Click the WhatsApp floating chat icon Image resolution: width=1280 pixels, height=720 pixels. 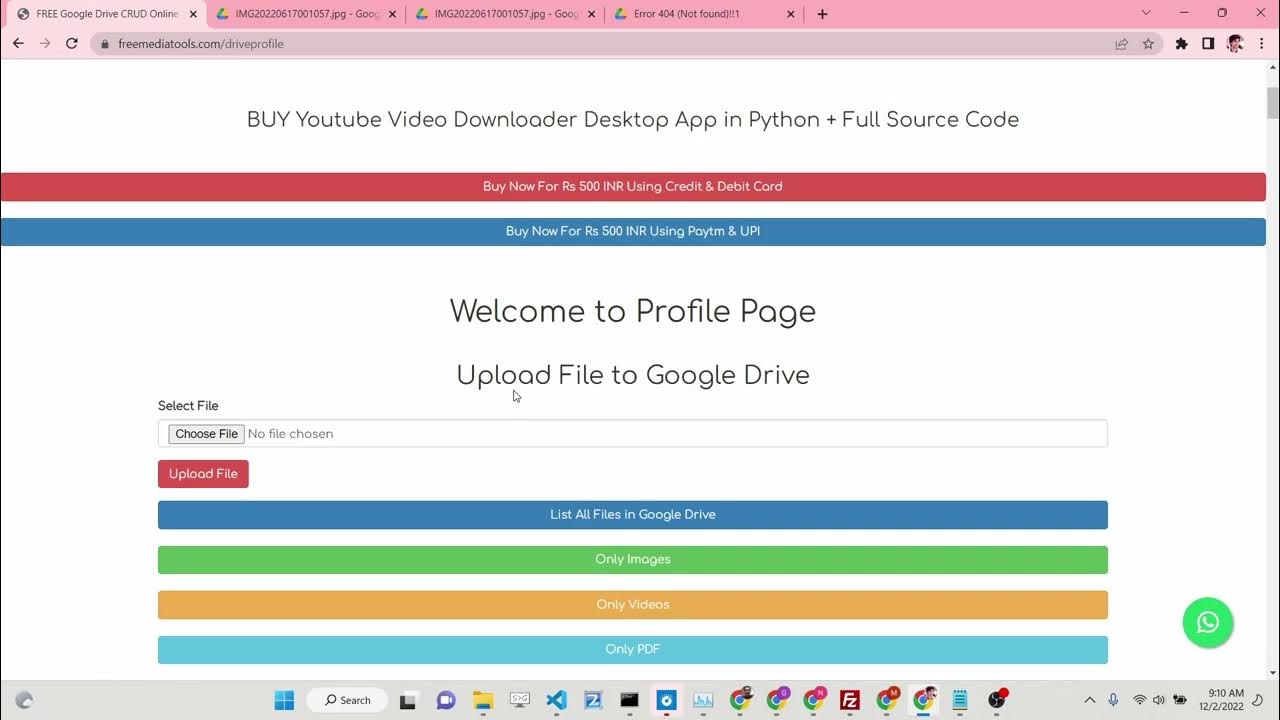point(1207,622)
